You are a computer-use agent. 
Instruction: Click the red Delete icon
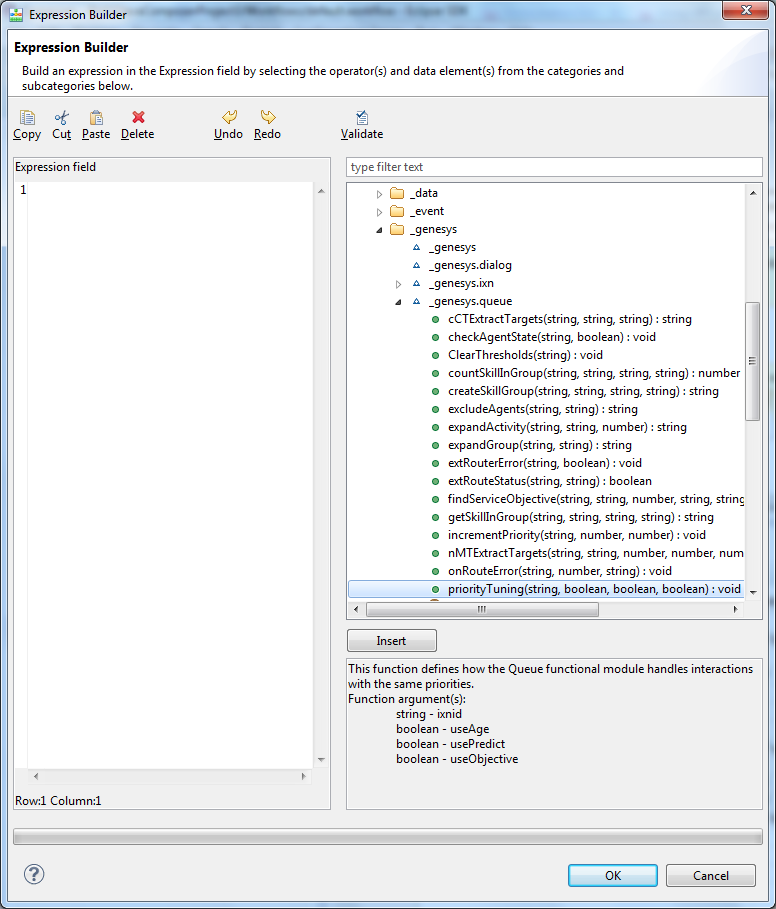coord(138,118)
